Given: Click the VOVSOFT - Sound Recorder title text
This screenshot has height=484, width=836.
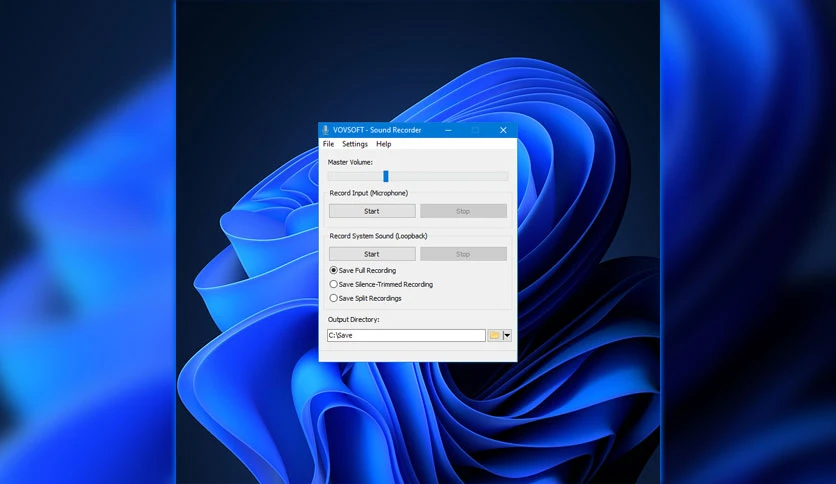Looking at the screenshot, I should (x=377, y=130).
